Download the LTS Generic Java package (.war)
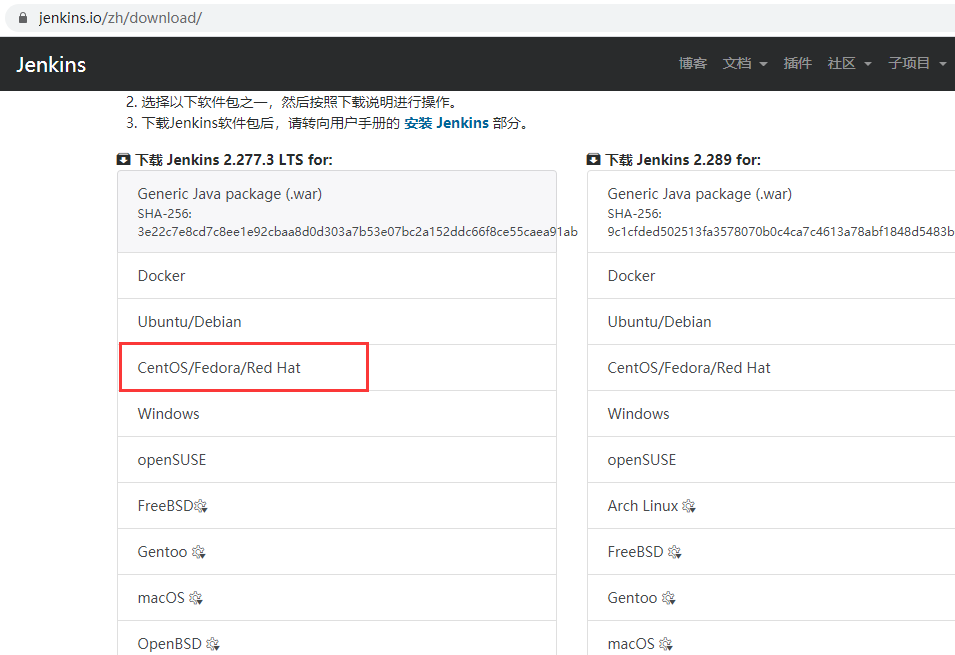The height and width of the screenshot is (655, 955). click(x=230, y=194)
